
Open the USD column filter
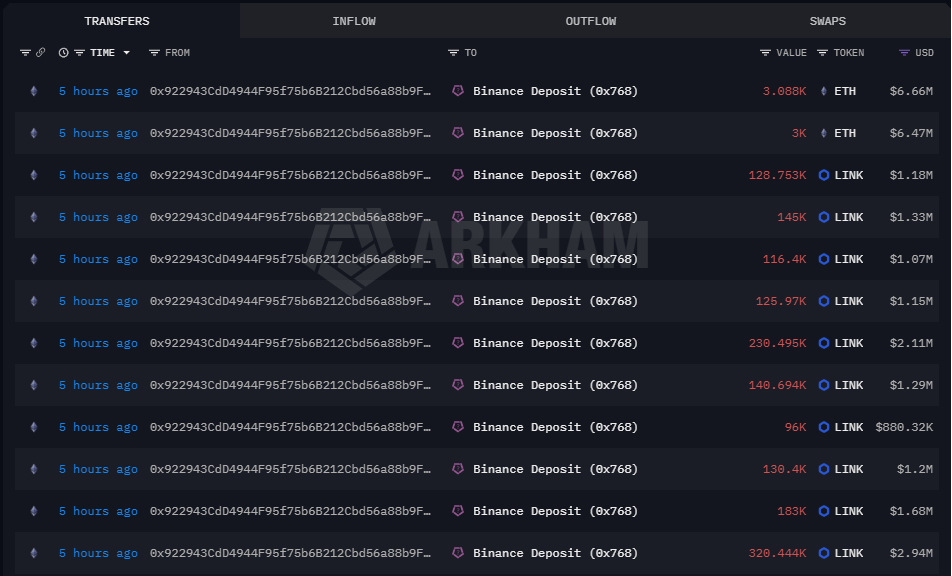[x=904, y=53]
